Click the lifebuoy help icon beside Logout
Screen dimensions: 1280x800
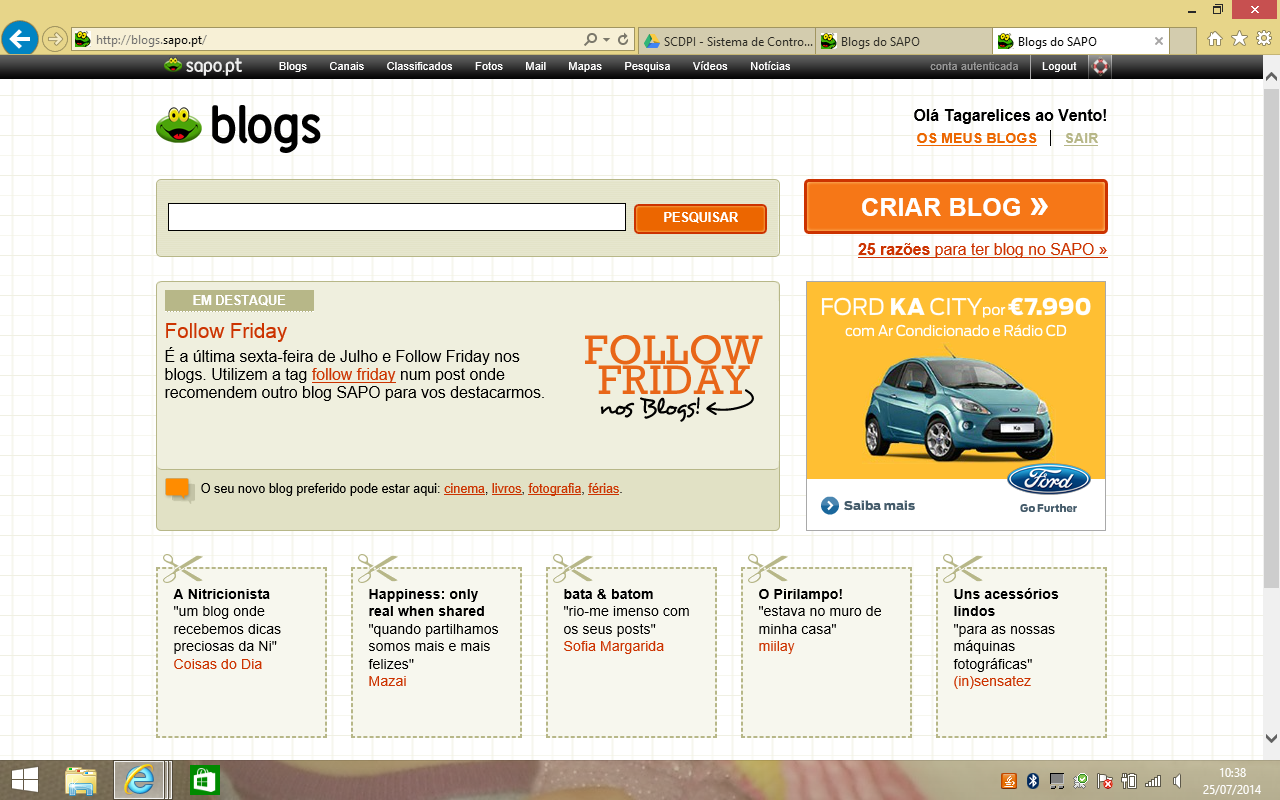click(x=1100, y=67)
